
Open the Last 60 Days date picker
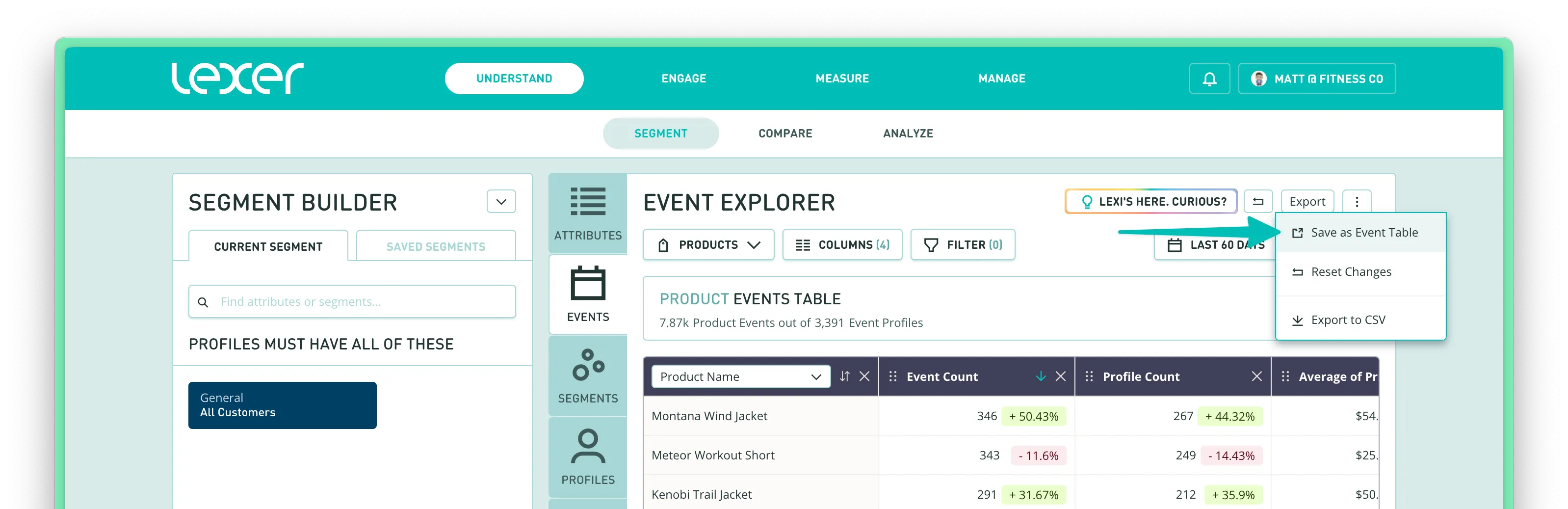click(1215, 245)
